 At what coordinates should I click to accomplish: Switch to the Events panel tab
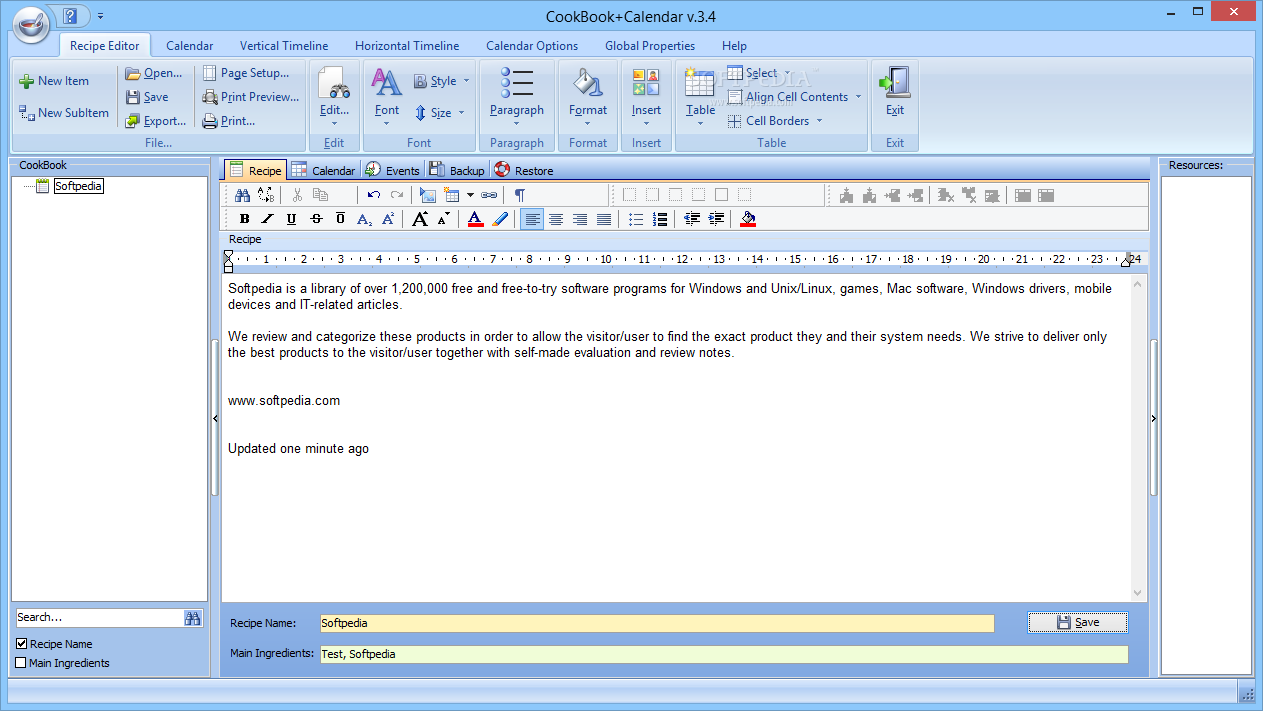tap(392, 170)
